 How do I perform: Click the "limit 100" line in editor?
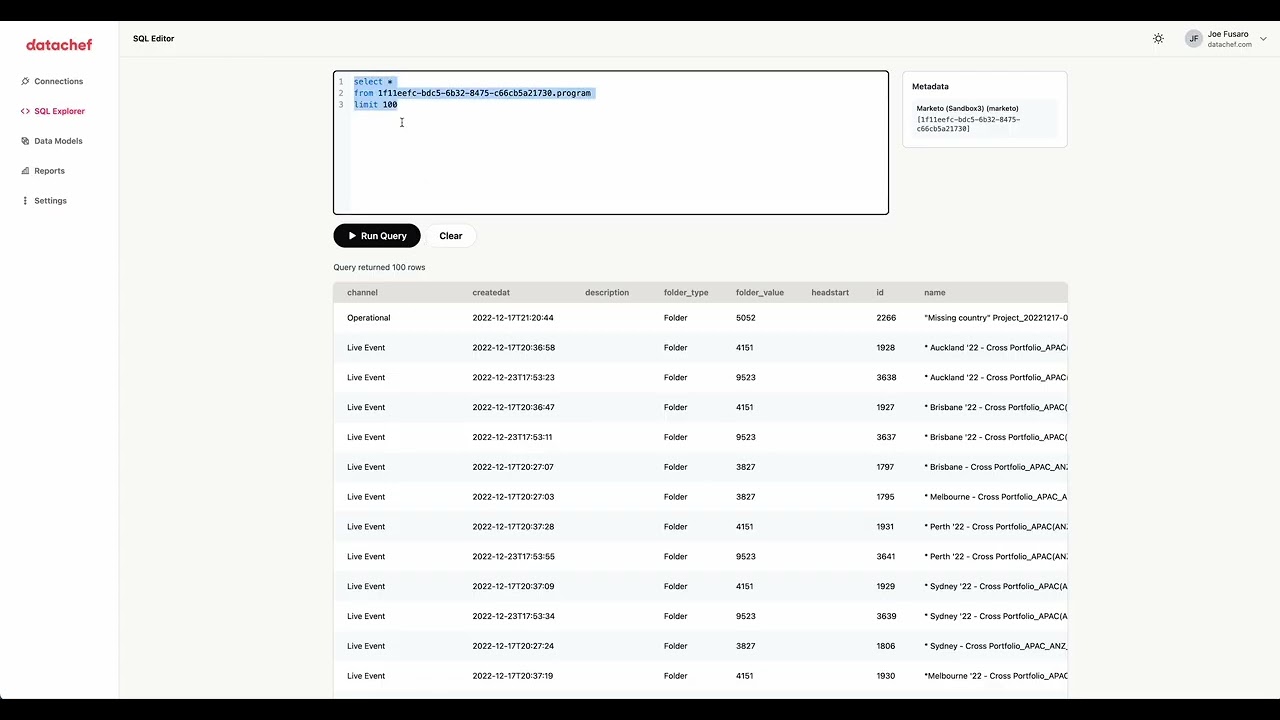pos(375,105)
